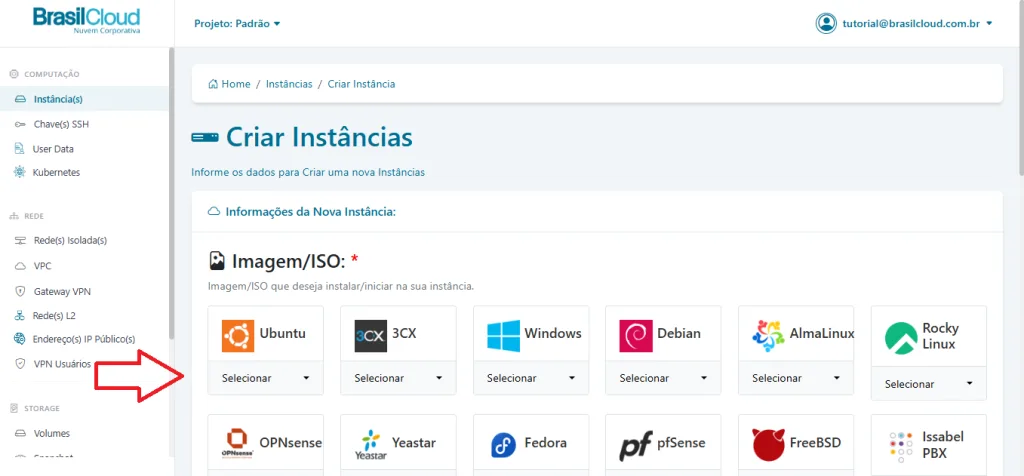Expand the Projeto: Padrão project selector
This screenshot has width=1024, height=476.
(x=237, y=24)
